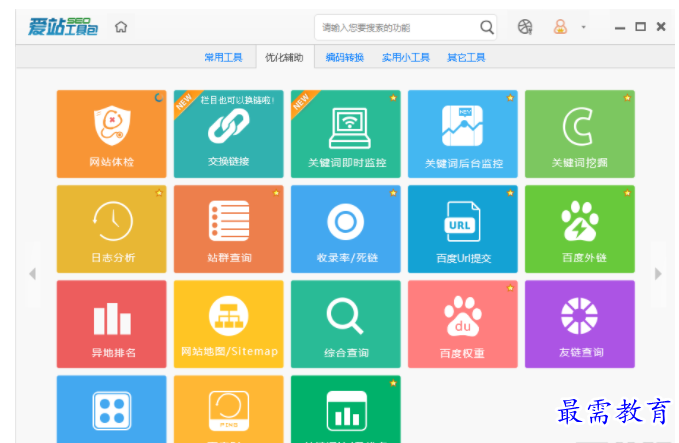Toggle favorite star on 关键词即时监控
Image resolution: width=679 pixels, height=443 pixels.
coord(393,98)
